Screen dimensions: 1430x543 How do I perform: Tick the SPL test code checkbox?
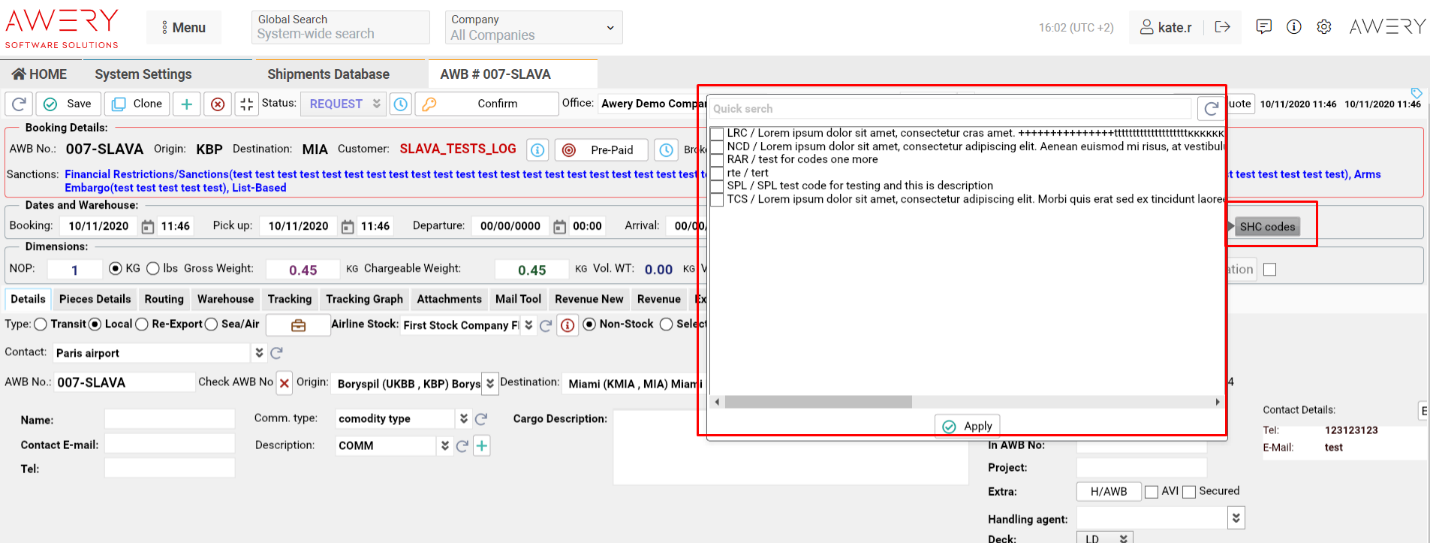click(x=717, y=186)
